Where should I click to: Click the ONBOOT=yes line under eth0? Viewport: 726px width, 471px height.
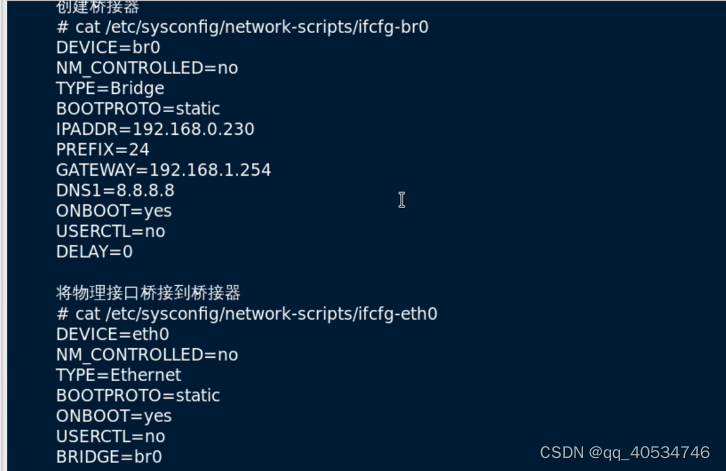click(114, 416)
